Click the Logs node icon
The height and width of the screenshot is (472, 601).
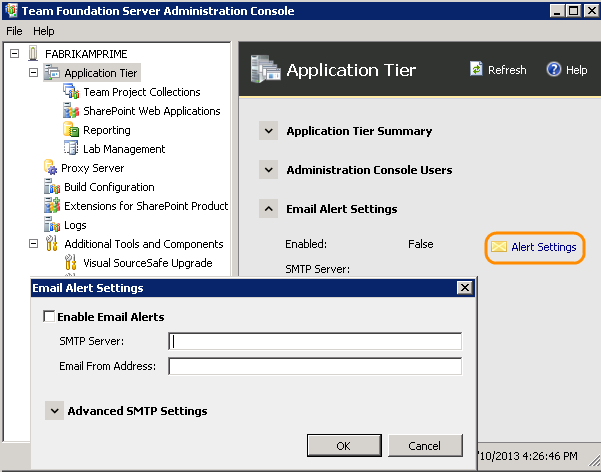tap(52, 225)
